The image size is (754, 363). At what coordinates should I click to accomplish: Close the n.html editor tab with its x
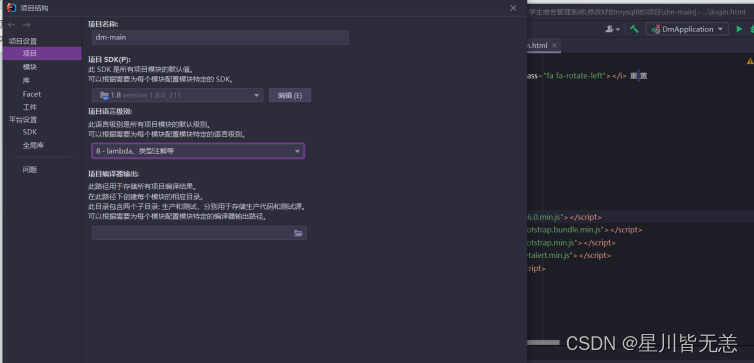click(x=554, y=45)
